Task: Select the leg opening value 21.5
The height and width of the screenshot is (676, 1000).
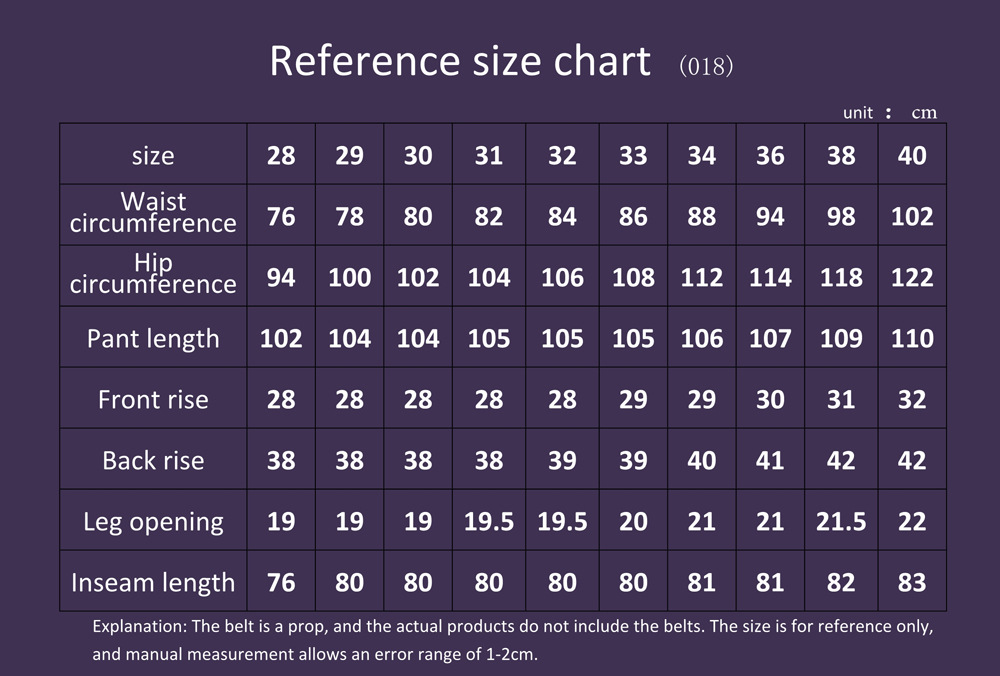Action: coord(841,521)
